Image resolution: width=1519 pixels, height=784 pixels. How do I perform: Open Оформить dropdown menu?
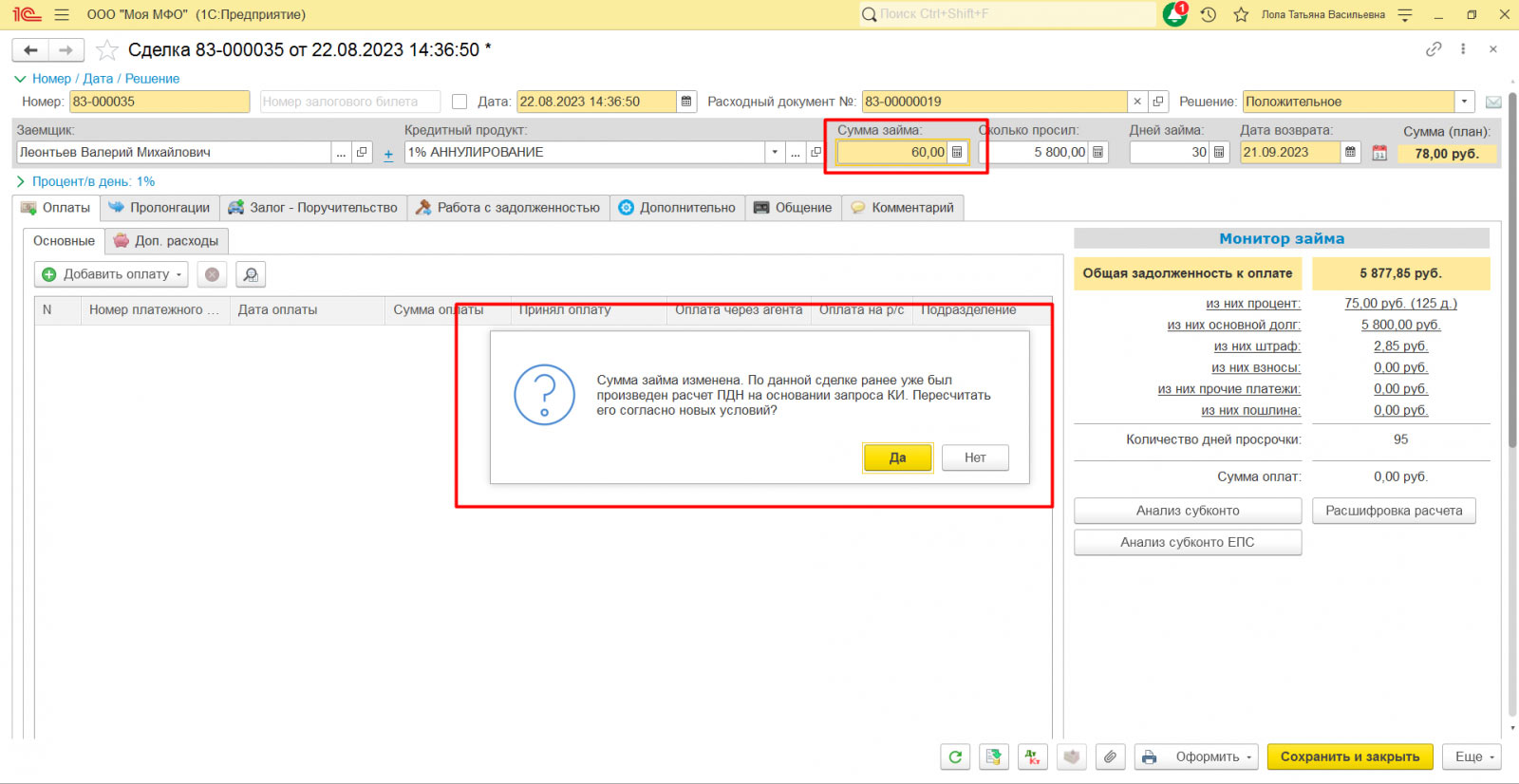tap(1196, 756)
